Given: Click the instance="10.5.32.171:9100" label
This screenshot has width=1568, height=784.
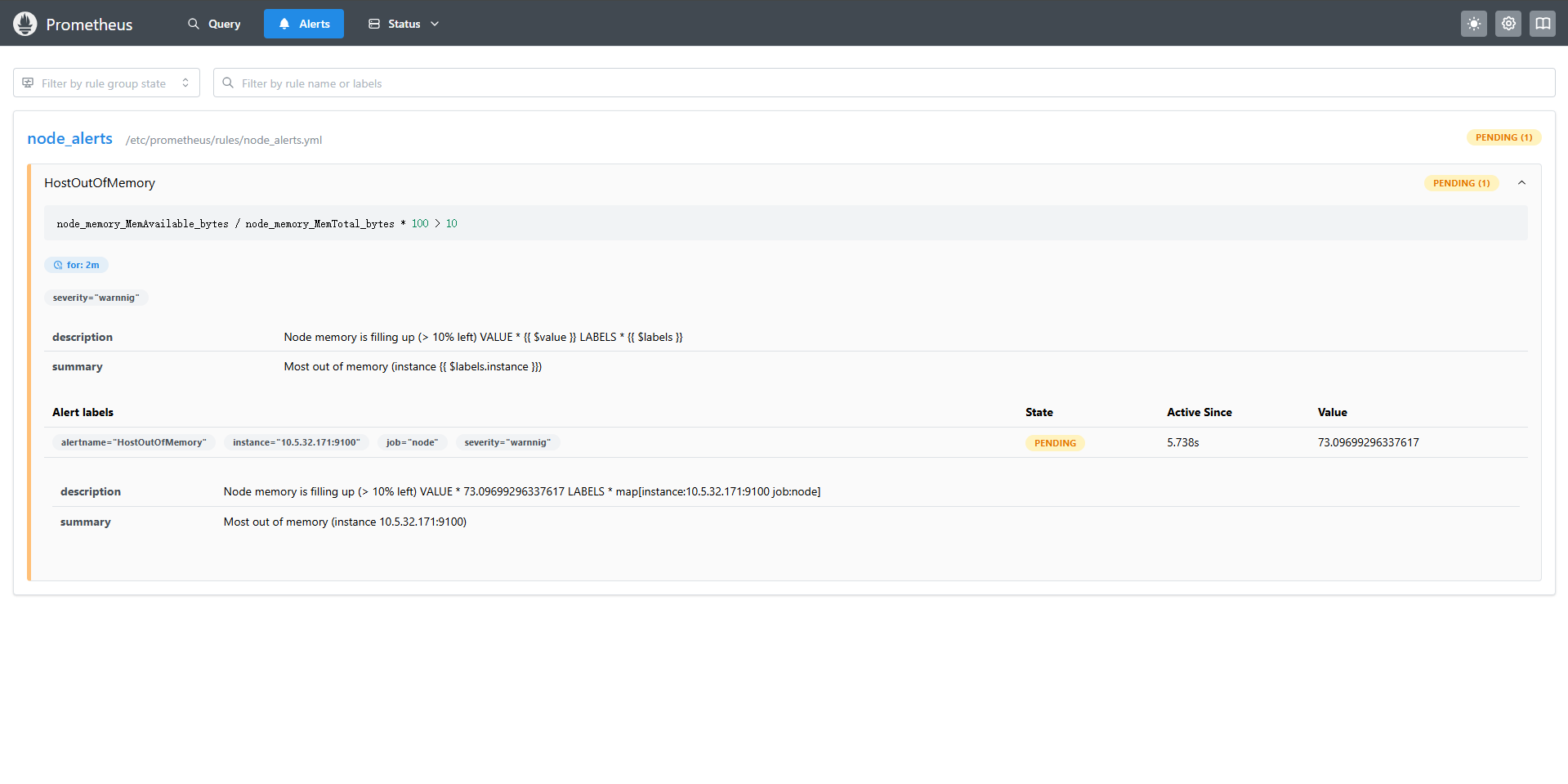Looking at the screenshot, I should click(x=297, y=442).
